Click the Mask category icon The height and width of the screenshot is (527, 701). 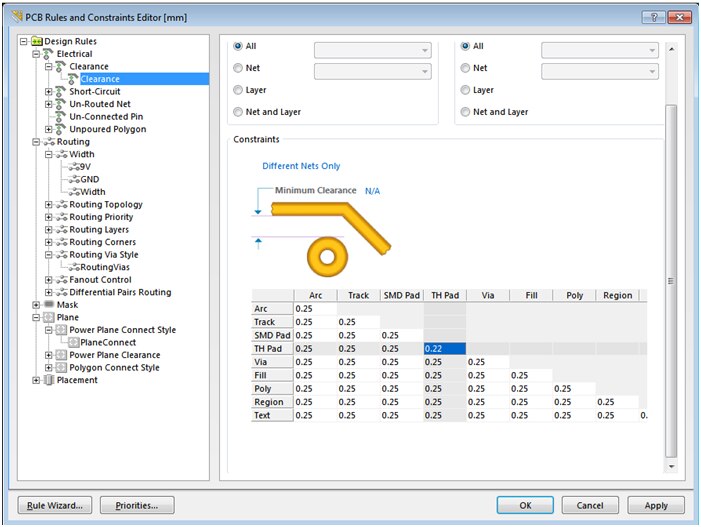pyautogui.click(x=49, y=305)
